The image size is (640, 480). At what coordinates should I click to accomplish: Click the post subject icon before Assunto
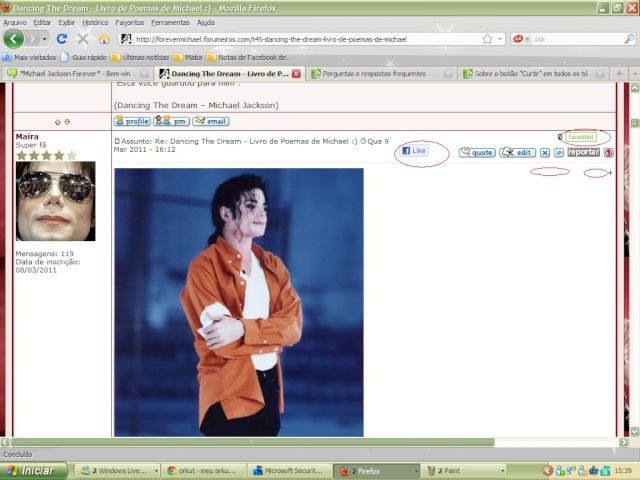pos(117,141)
